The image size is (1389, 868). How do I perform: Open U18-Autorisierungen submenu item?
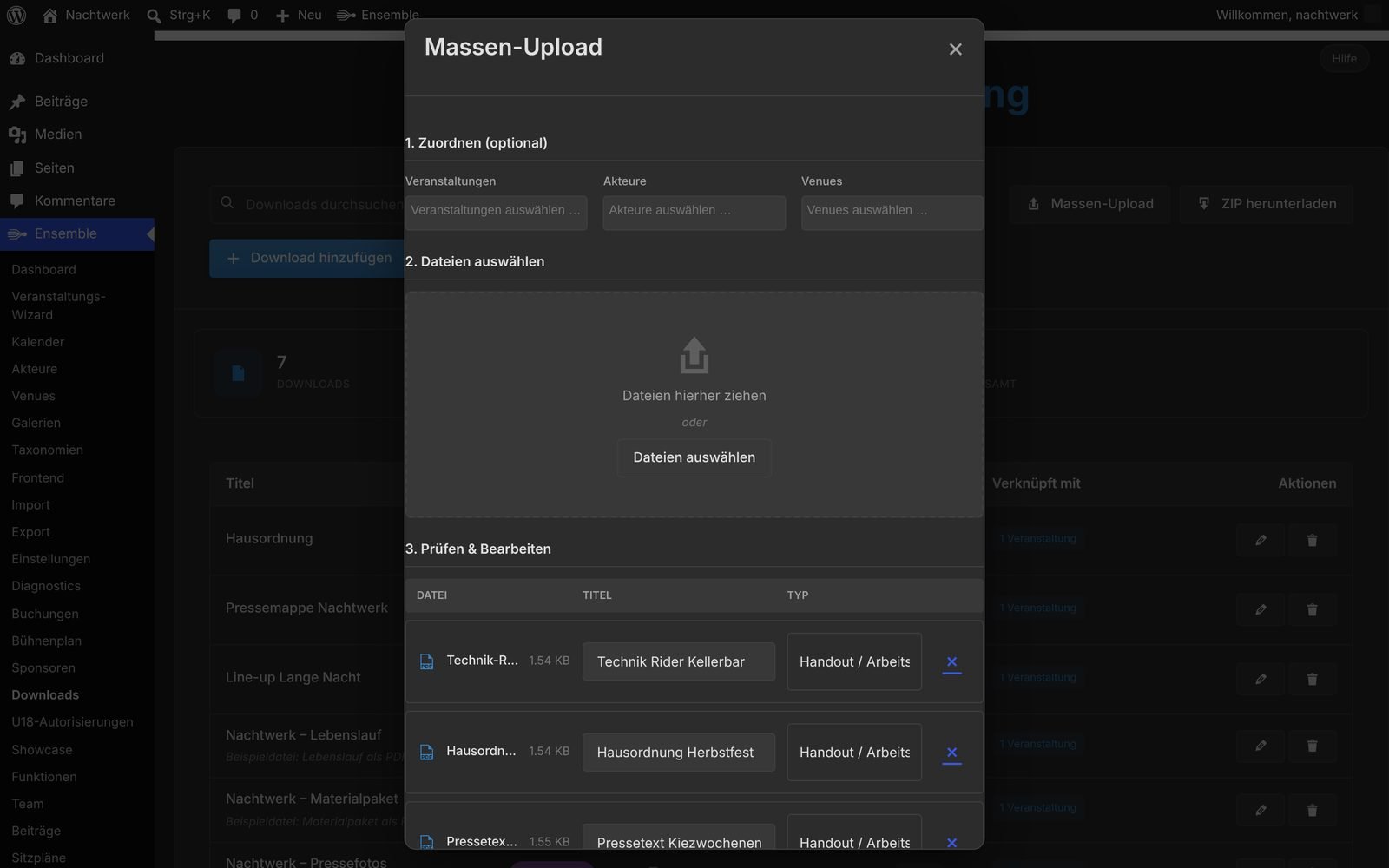(x=73, y=722)
